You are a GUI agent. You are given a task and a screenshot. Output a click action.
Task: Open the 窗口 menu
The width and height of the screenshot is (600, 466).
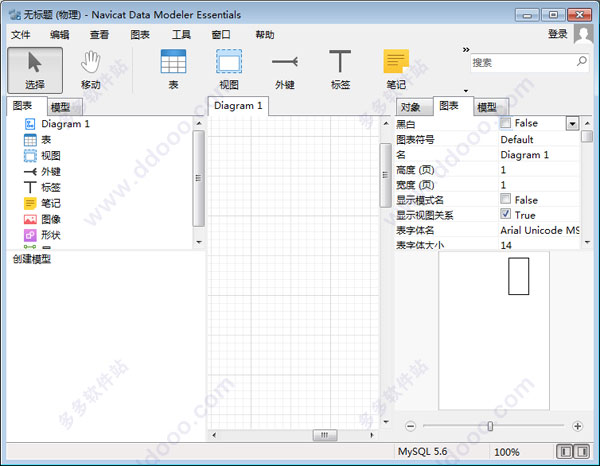point(221,35)
